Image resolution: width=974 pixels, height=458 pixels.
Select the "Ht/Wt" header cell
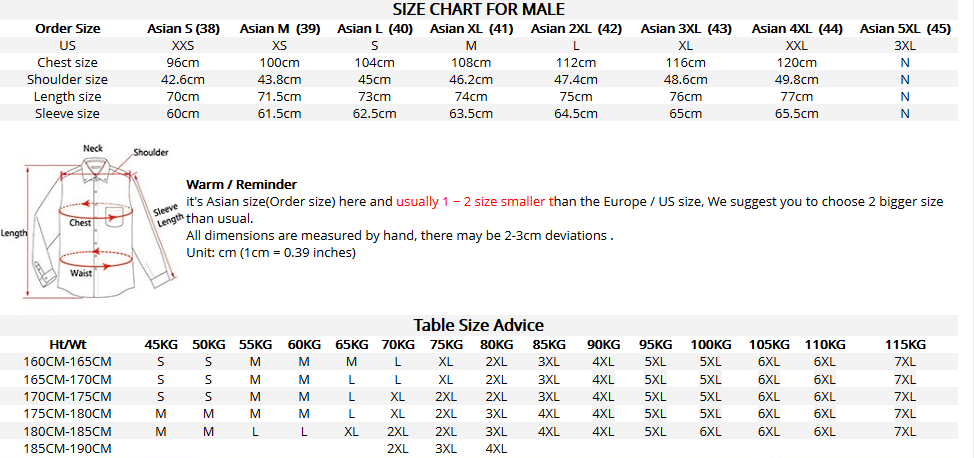(x=68, y=345)
